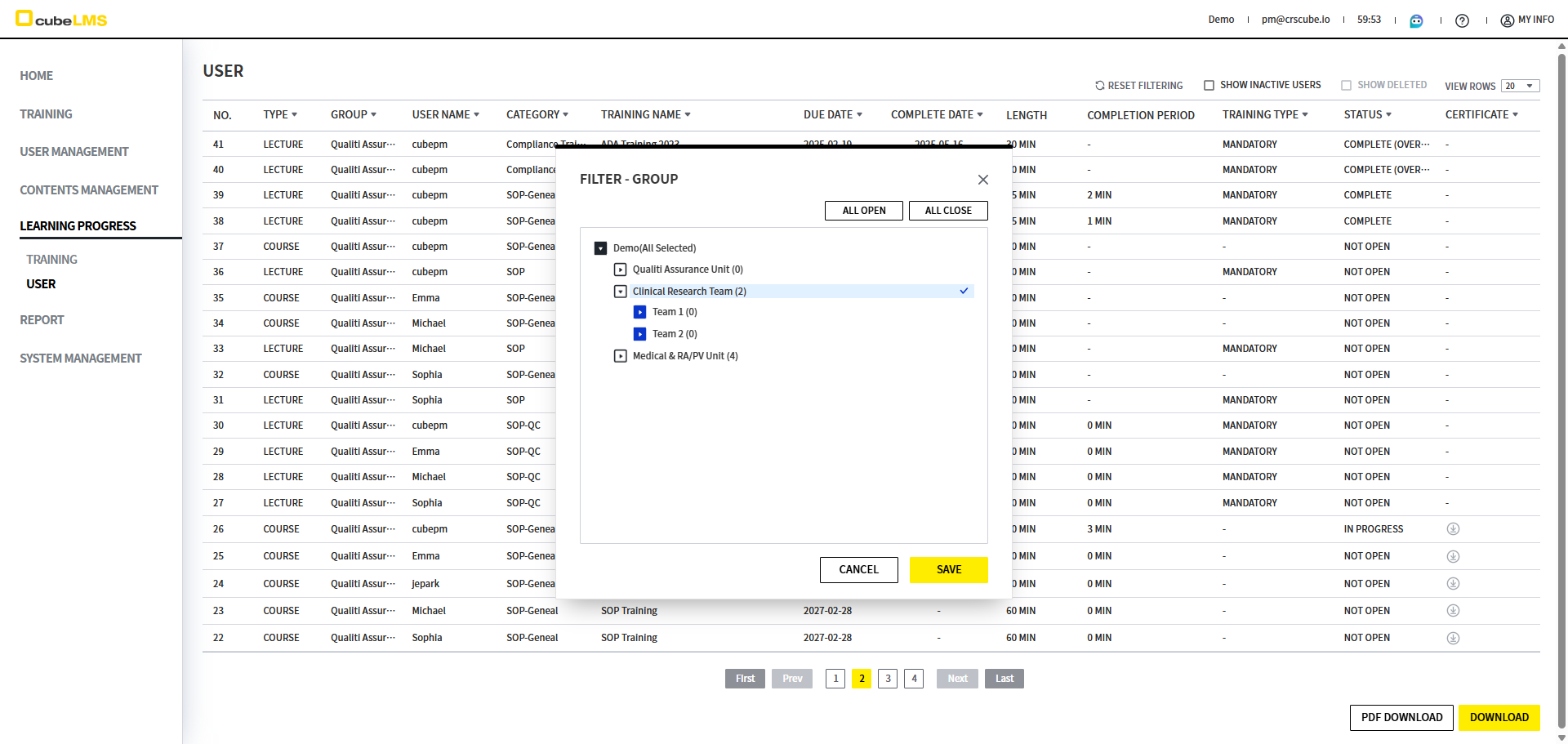Open the help question mark icon
This screenshot has width=1568, height=744.
1462,20
